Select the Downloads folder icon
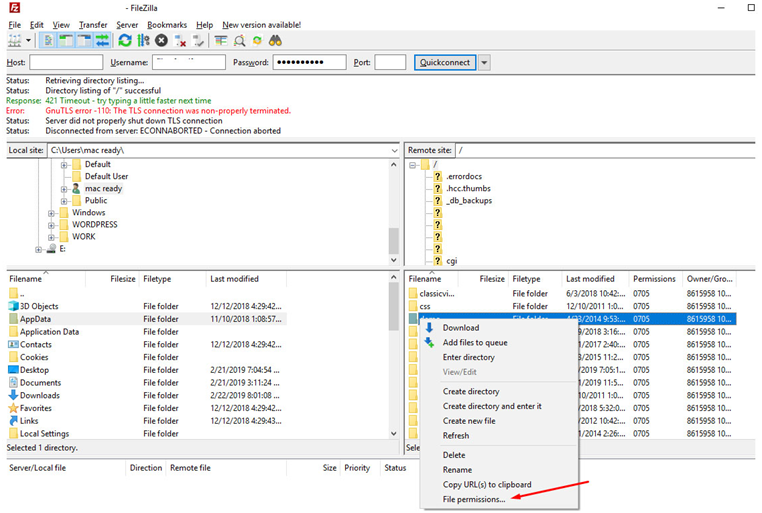 [x=13, y=395]
